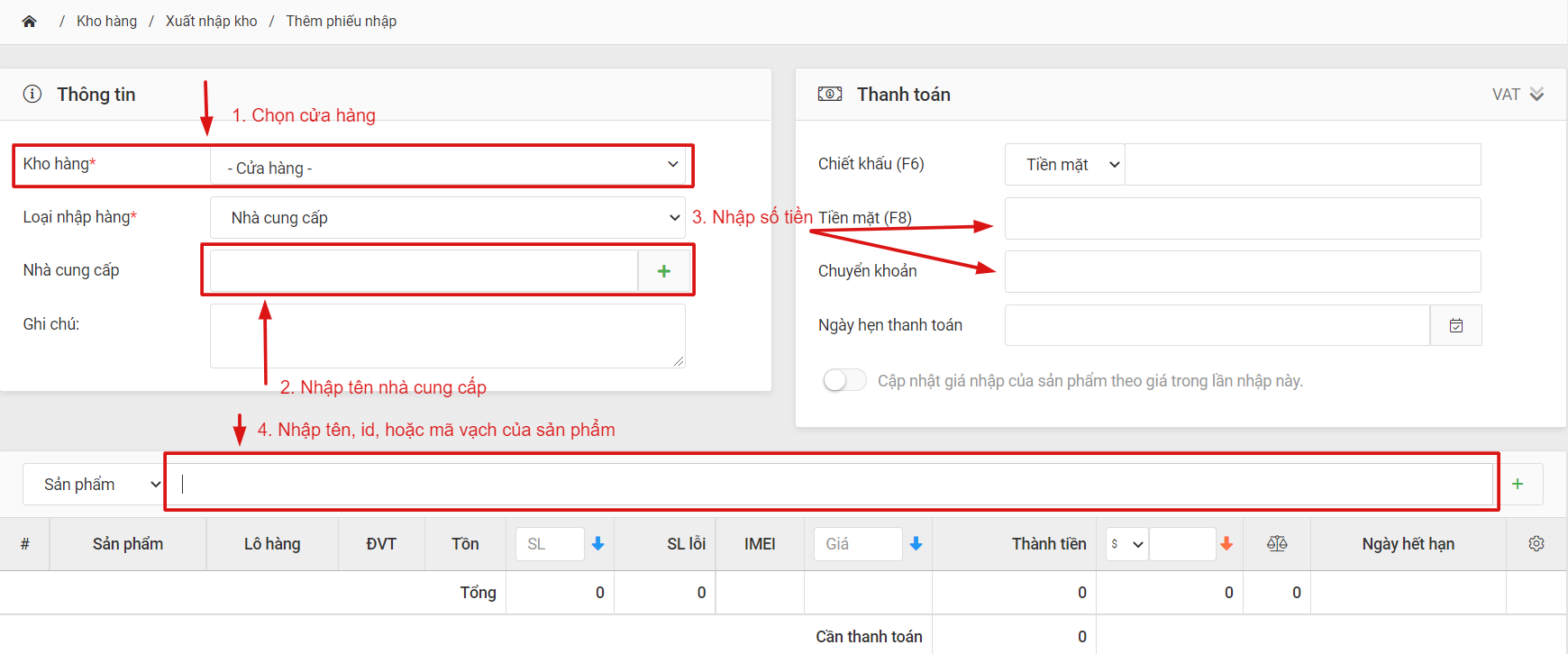
Task: Open table settings gear icon
Action: pyautogui.click(x=1536, y=544)
